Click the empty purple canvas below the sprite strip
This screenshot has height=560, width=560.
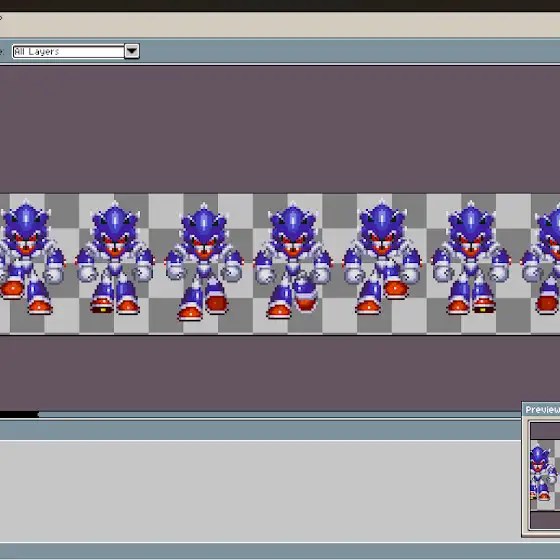[260, 373]
